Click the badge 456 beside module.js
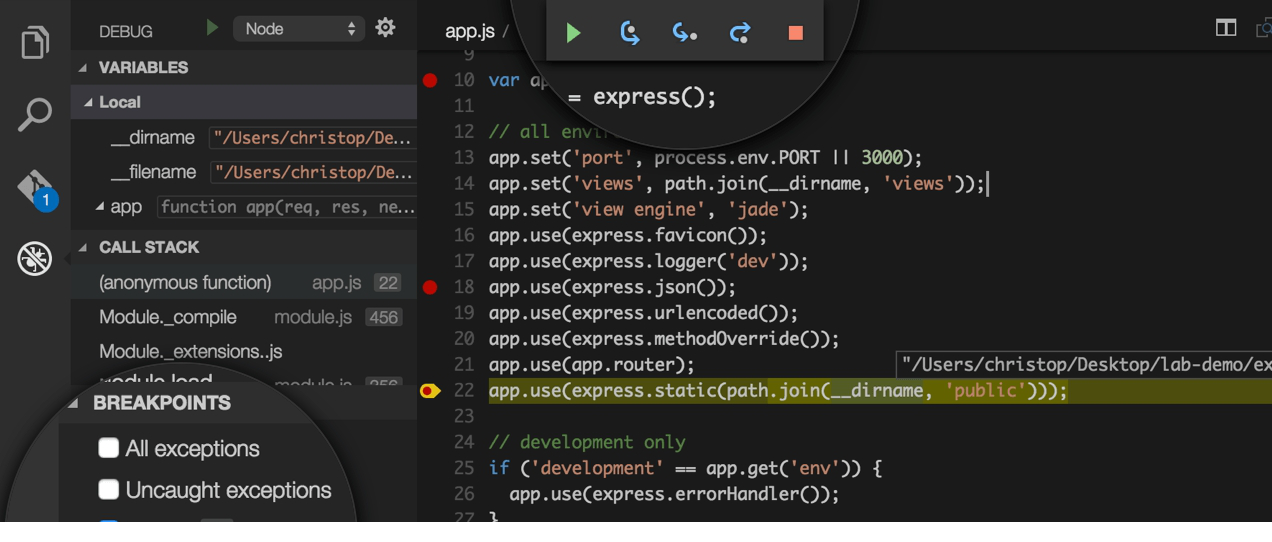Screen dimensions: 1272x542 point(383,317)
